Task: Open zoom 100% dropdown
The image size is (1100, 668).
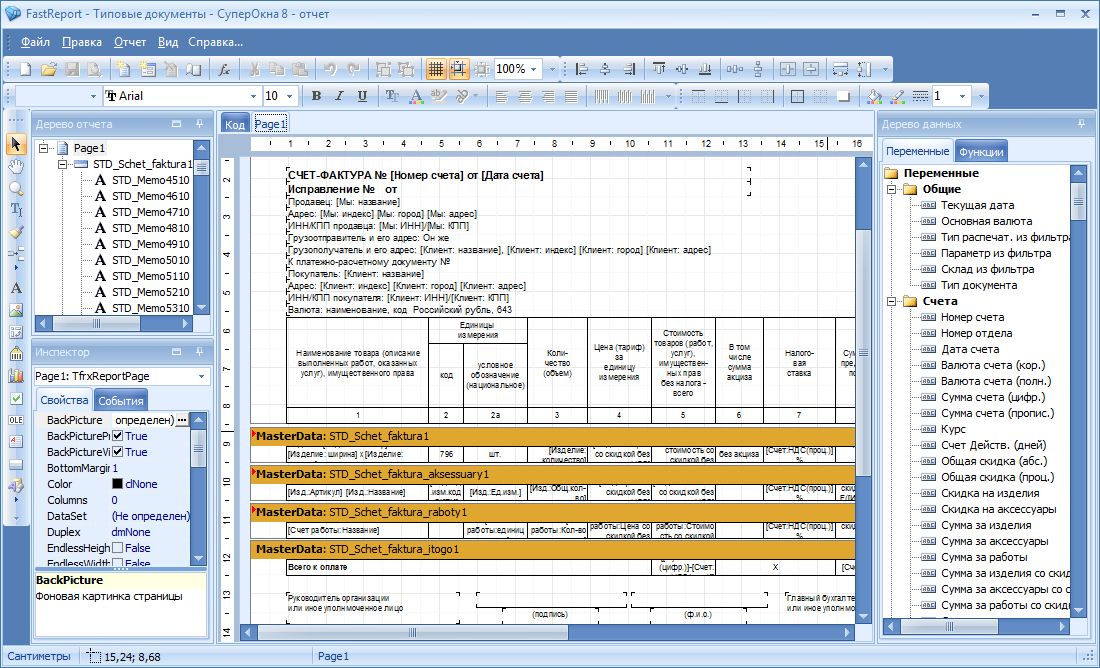Action: tap(535, 69)
